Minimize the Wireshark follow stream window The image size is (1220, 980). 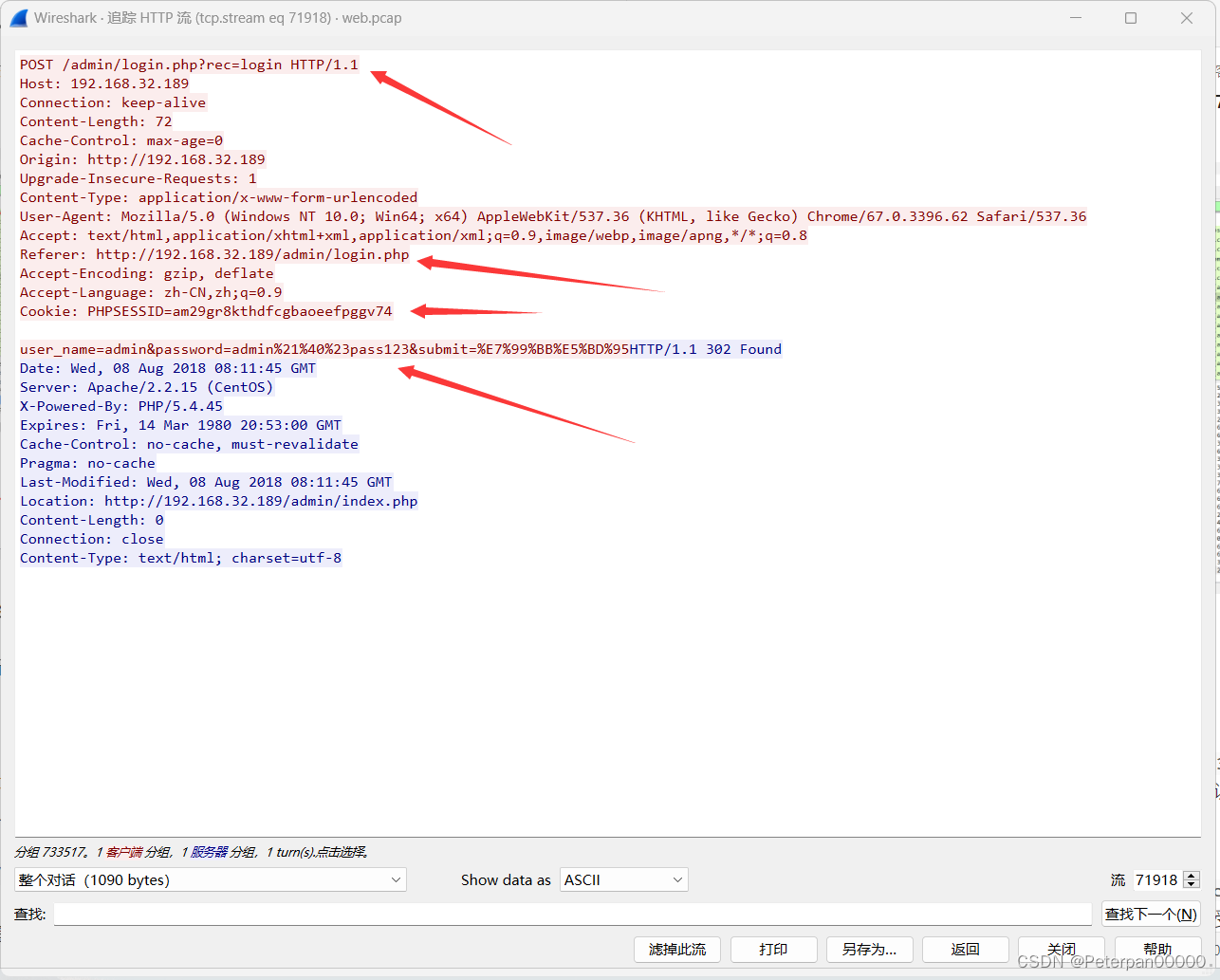click(1076, 17)
